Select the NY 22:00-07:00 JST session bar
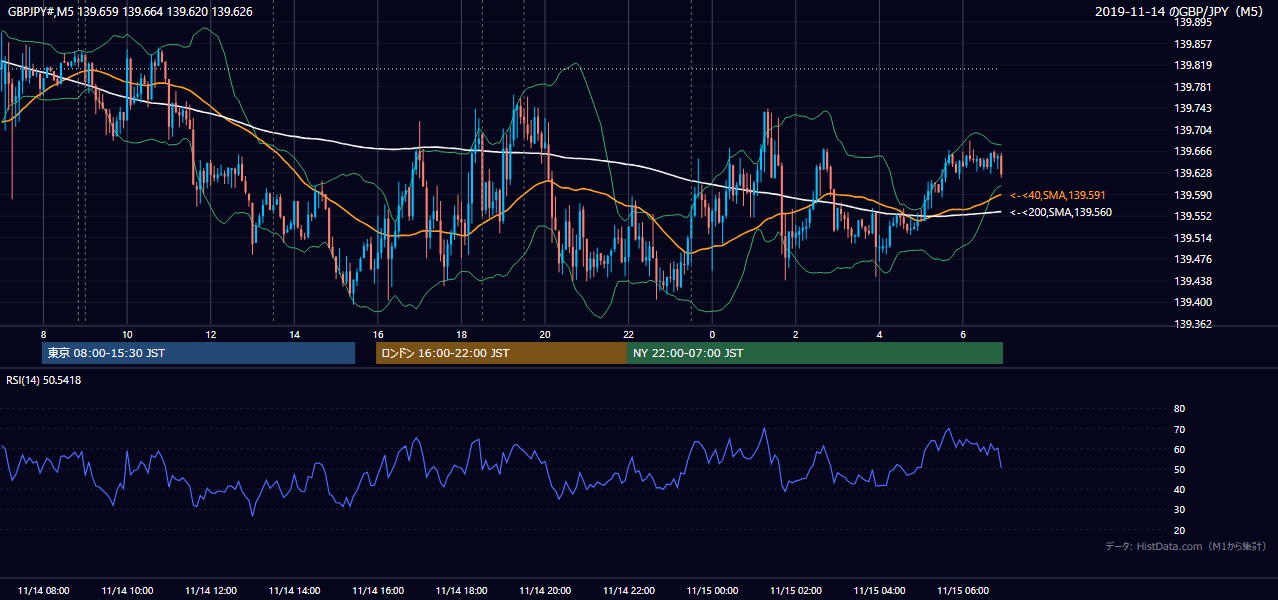The width and height of the screenshot is (1278, 600). [815, 353]
